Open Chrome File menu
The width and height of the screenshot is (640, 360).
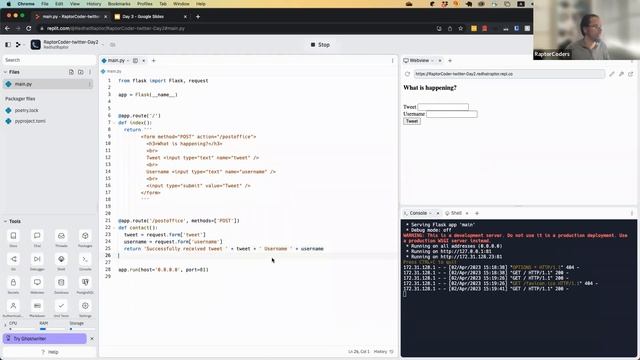click(45, 4)
